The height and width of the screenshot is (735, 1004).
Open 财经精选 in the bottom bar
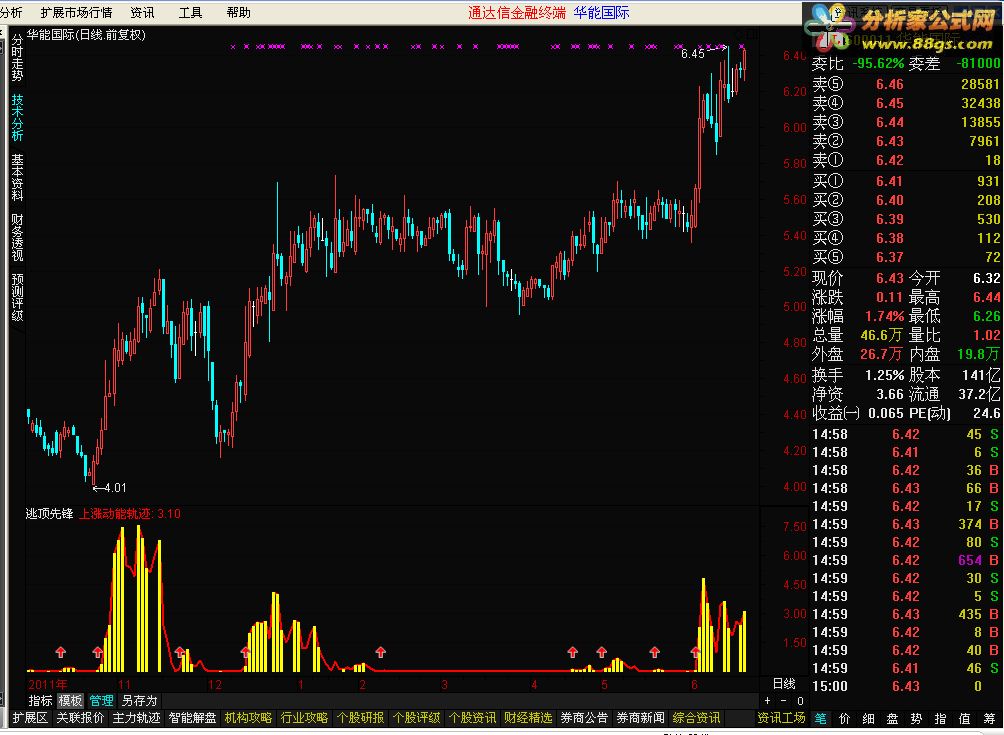[528, 718]
